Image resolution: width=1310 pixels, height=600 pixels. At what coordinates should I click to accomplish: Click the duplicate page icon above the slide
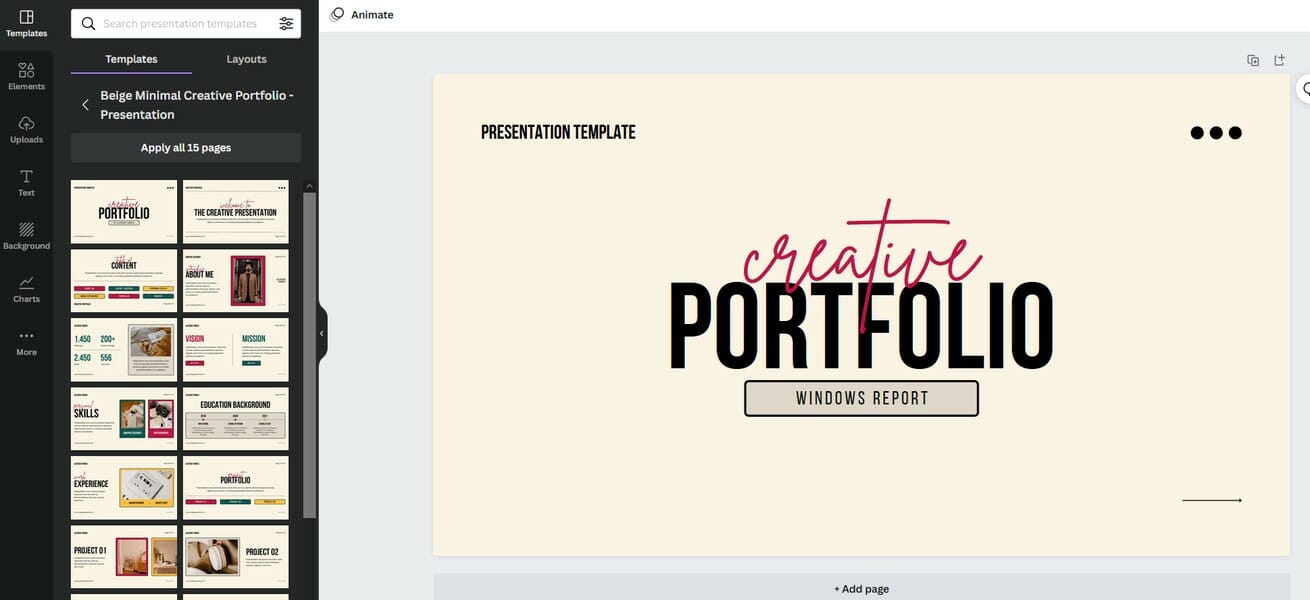pyautogui.click(x=1253, y=60)
